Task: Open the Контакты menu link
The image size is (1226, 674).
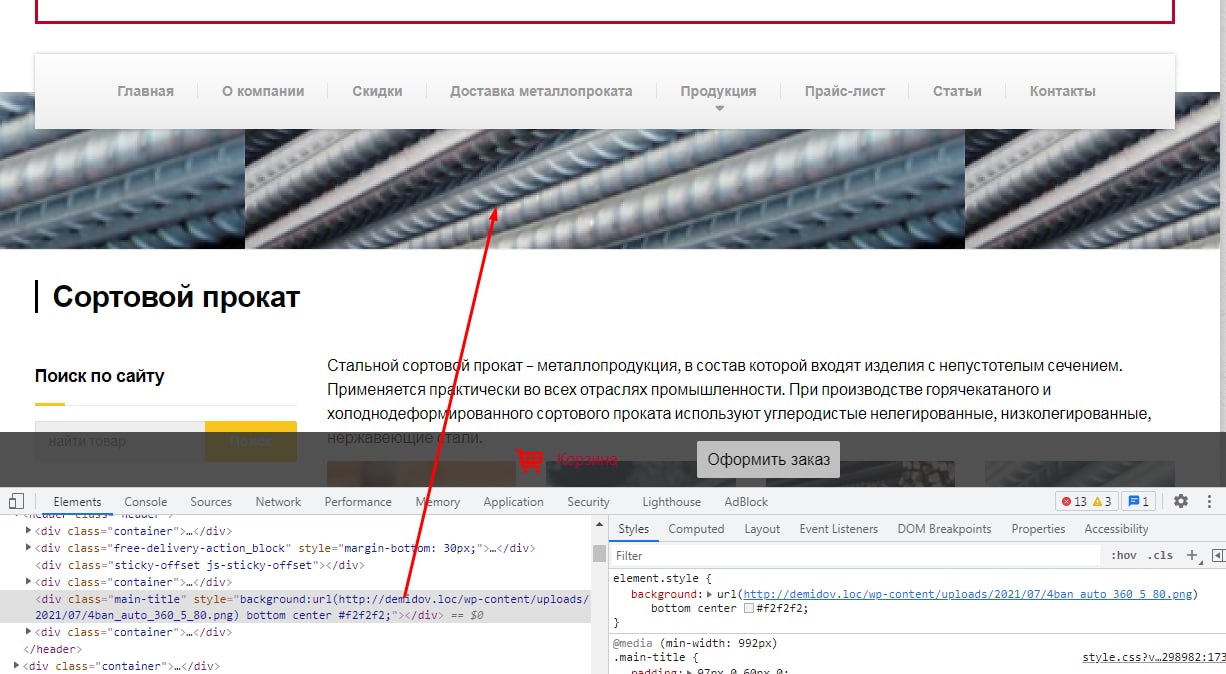Action: [1063, 91]
